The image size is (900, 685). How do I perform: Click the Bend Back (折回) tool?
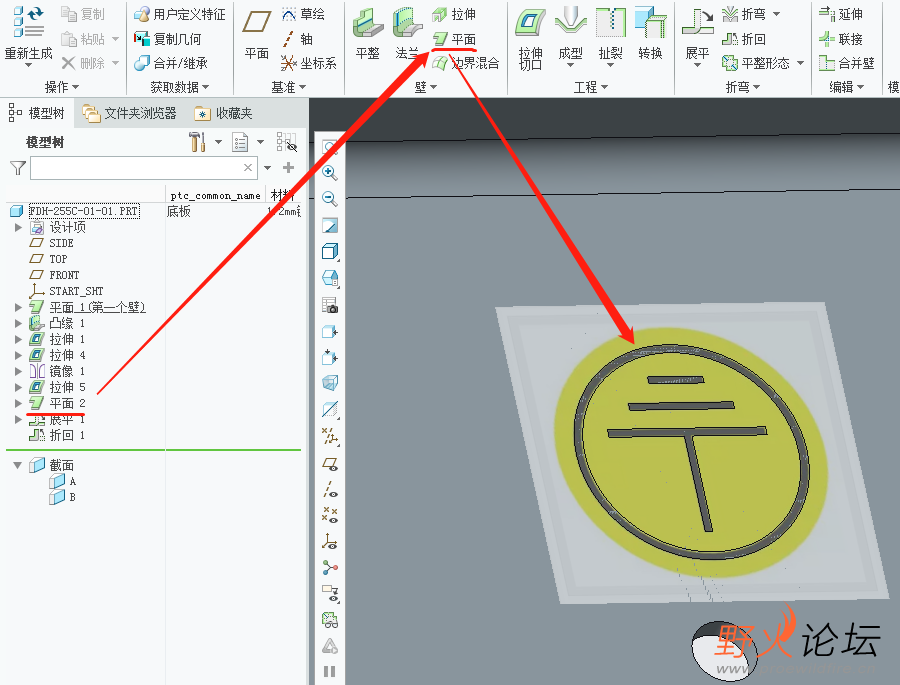point(744,39)
